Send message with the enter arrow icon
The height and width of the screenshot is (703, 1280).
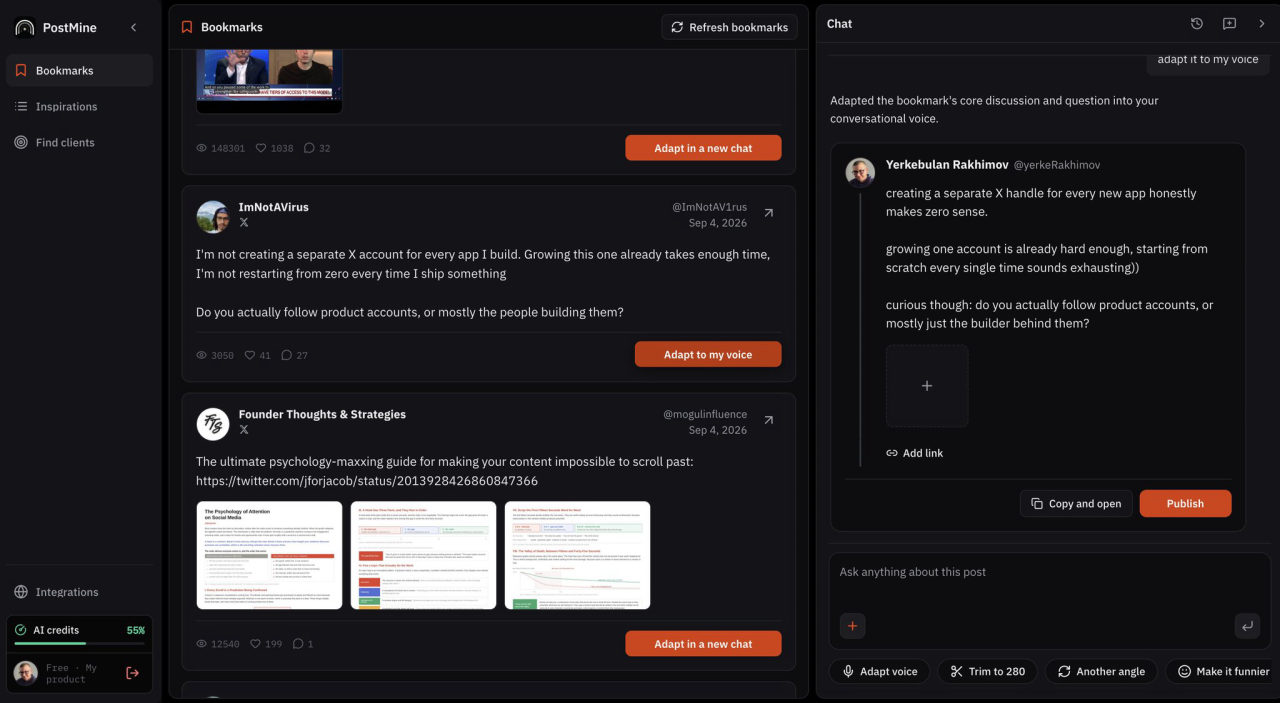[1247, 626]
